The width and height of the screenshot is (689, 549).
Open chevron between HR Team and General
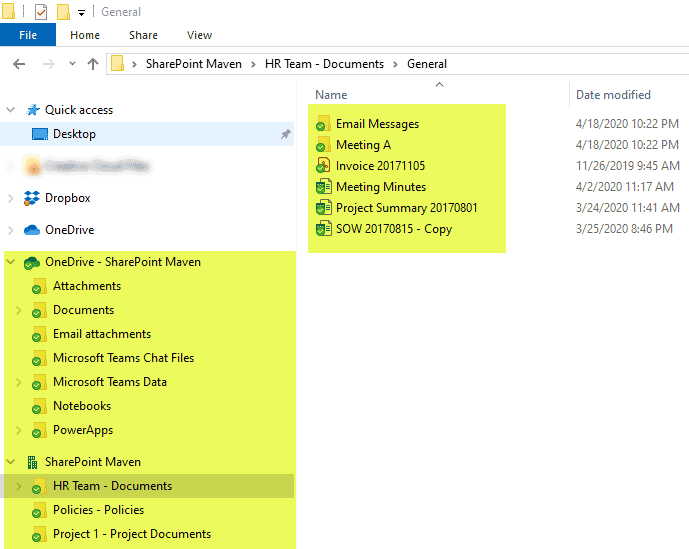pyautogui.click(x=395, y=64)
